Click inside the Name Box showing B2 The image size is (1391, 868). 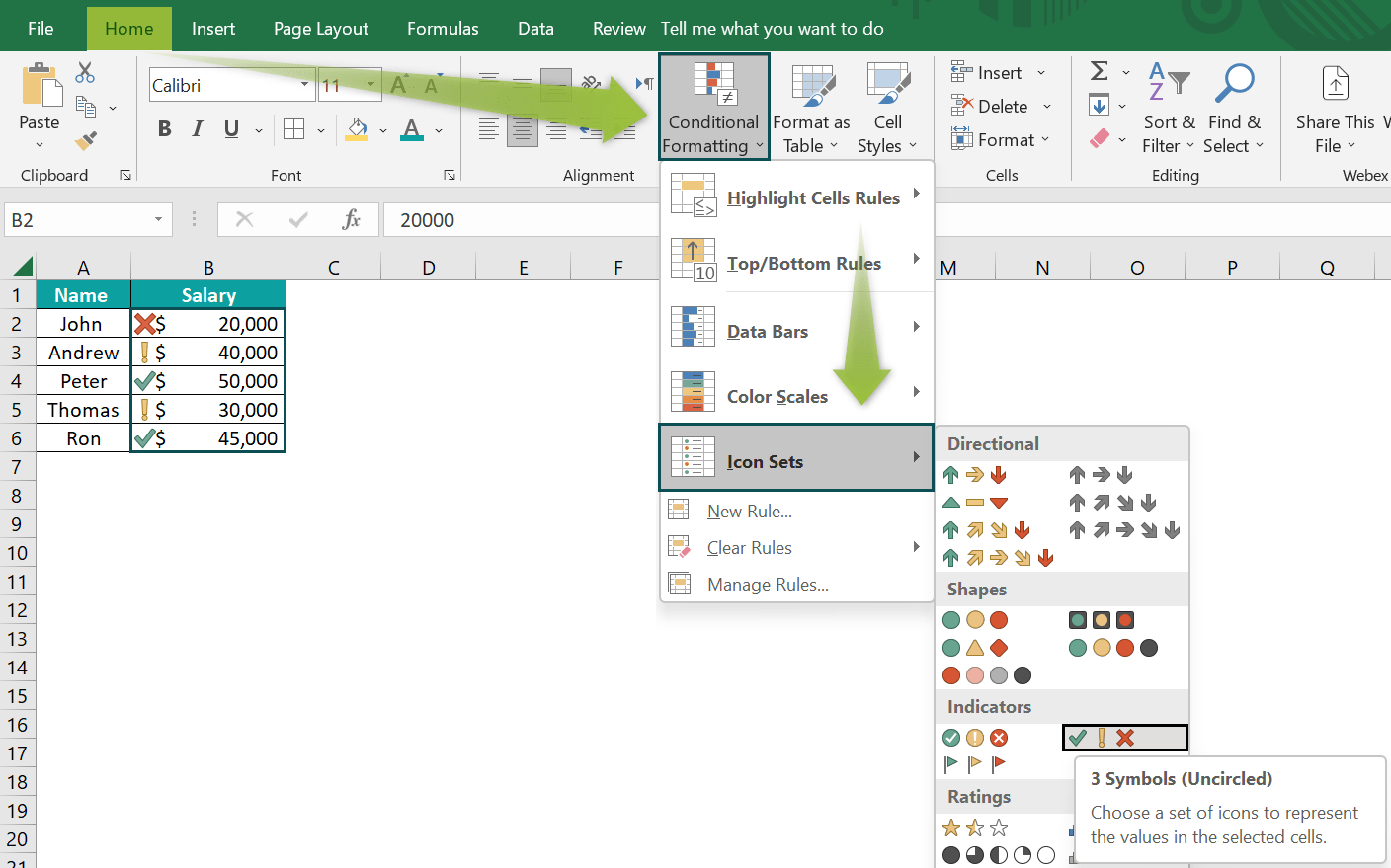coord(79,219)
